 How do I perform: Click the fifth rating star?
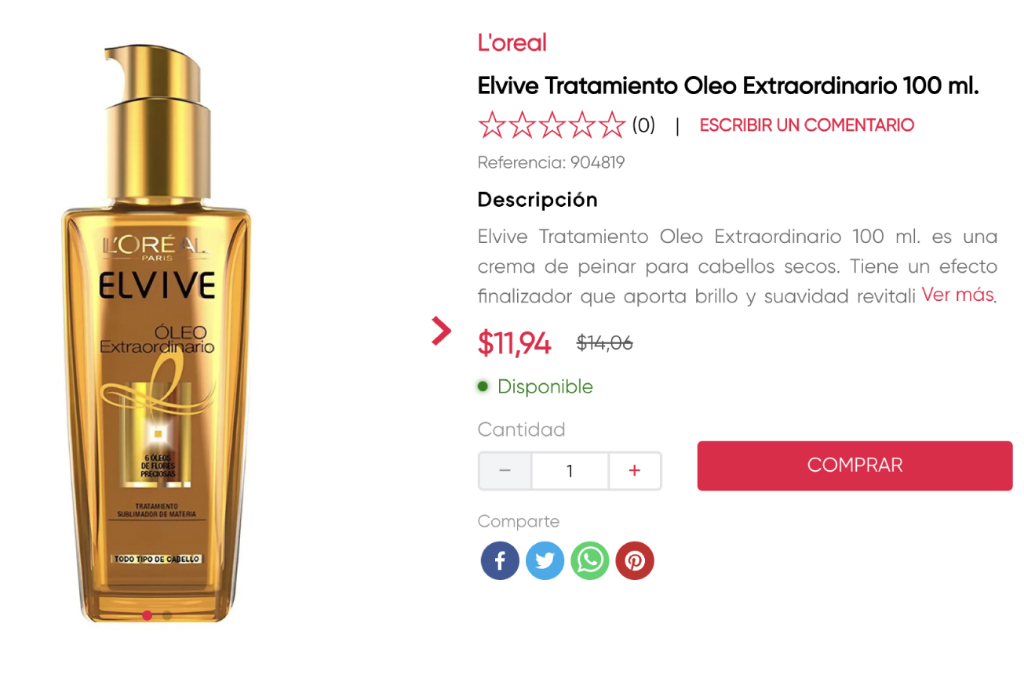(612, 125)
